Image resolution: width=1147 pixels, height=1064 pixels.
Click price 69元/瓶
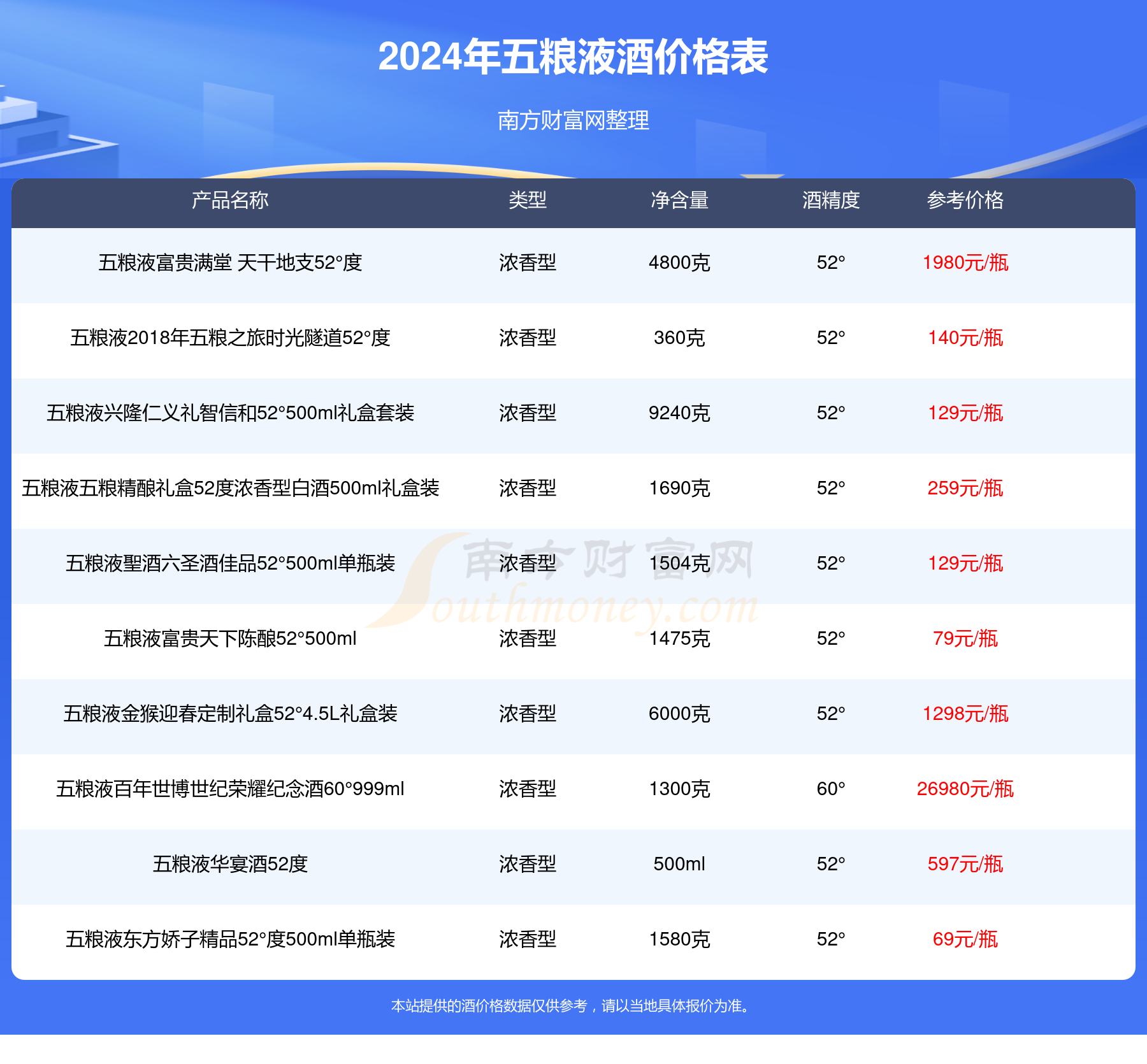[x=965, y=939]
